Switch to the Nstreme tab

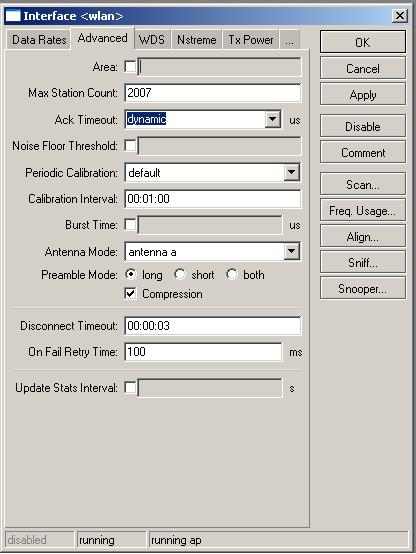click(197, 40)
